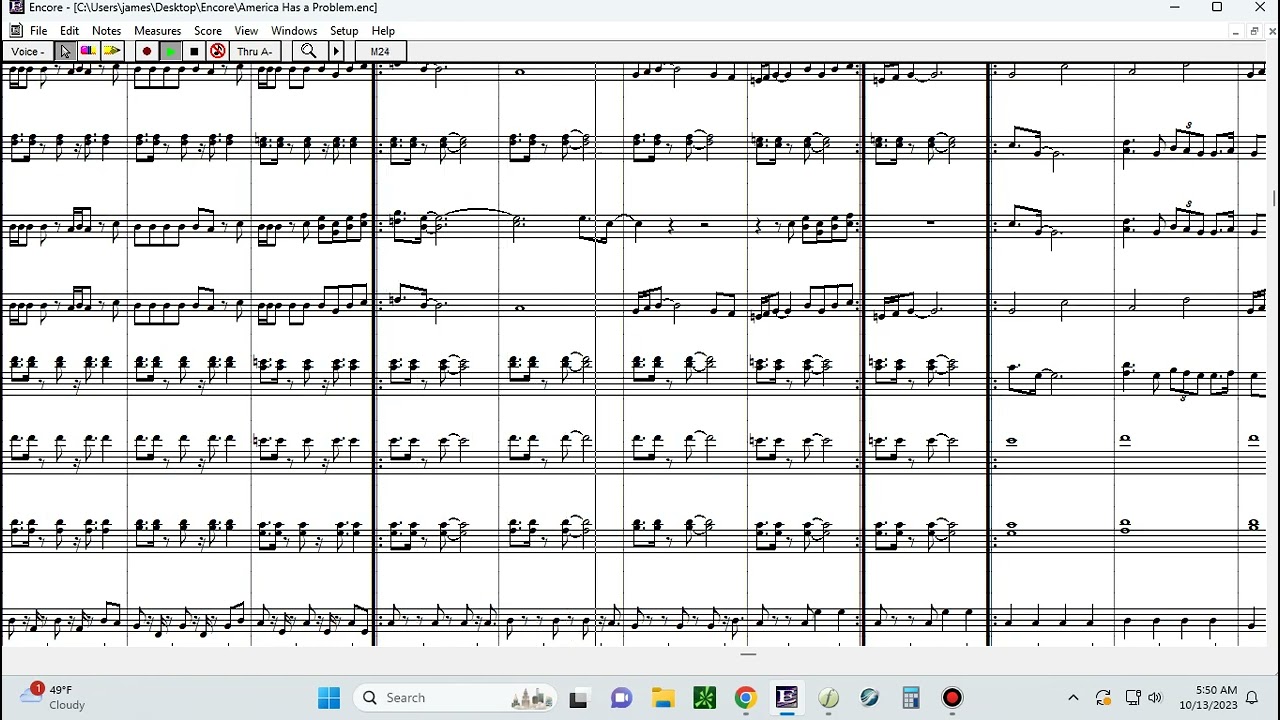Open the Notes menu
This screenshot has width=1280, height=720.
click(106, 31)
